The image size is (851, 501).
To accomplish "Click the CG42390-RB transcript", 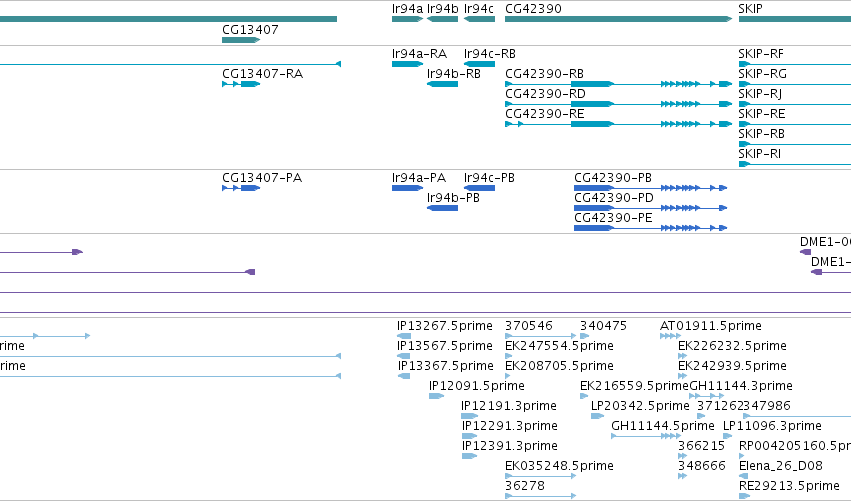I will click(619, 84).
